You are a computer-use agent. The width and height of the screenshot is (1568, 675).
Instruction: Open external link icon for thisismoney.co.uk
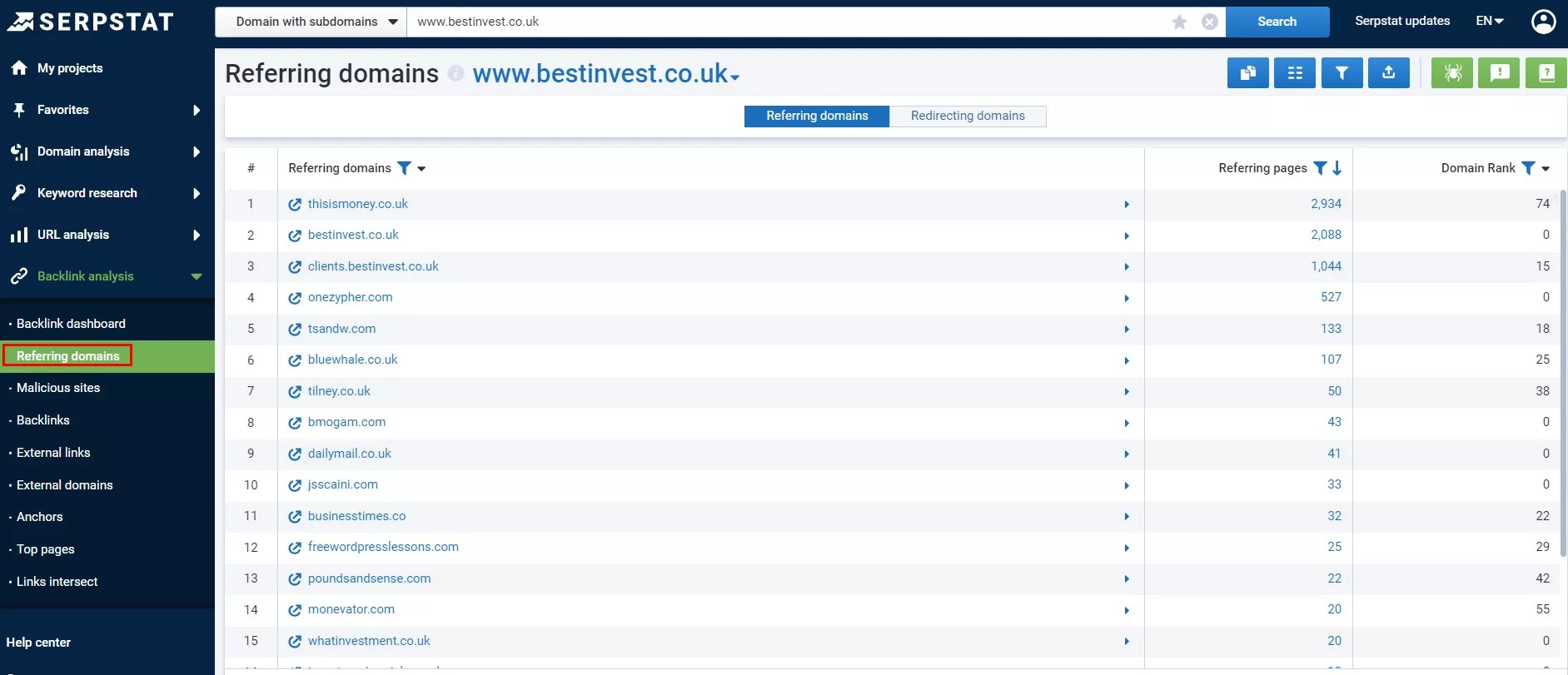coord(295,205)
